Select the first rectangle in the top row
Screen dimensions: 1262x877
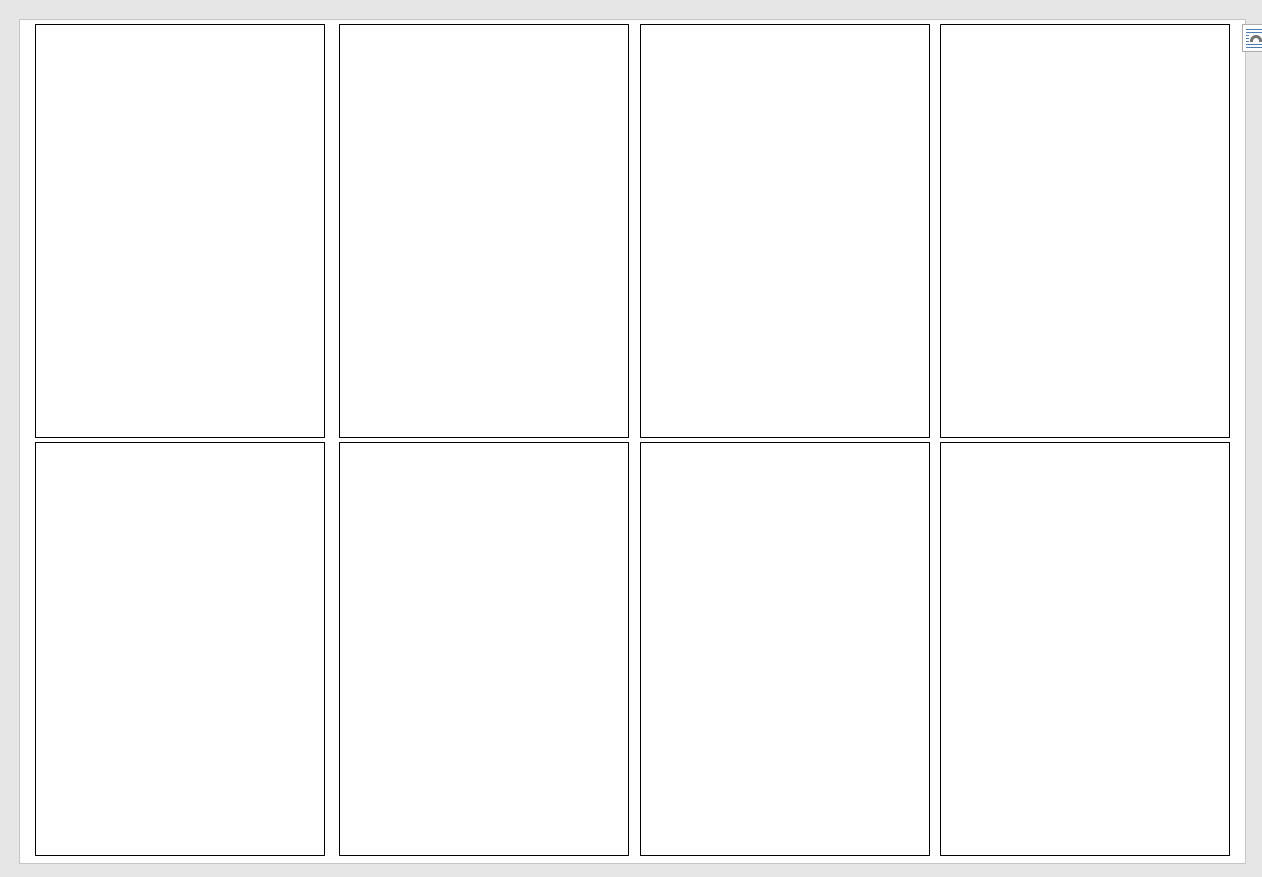[180, 231]
